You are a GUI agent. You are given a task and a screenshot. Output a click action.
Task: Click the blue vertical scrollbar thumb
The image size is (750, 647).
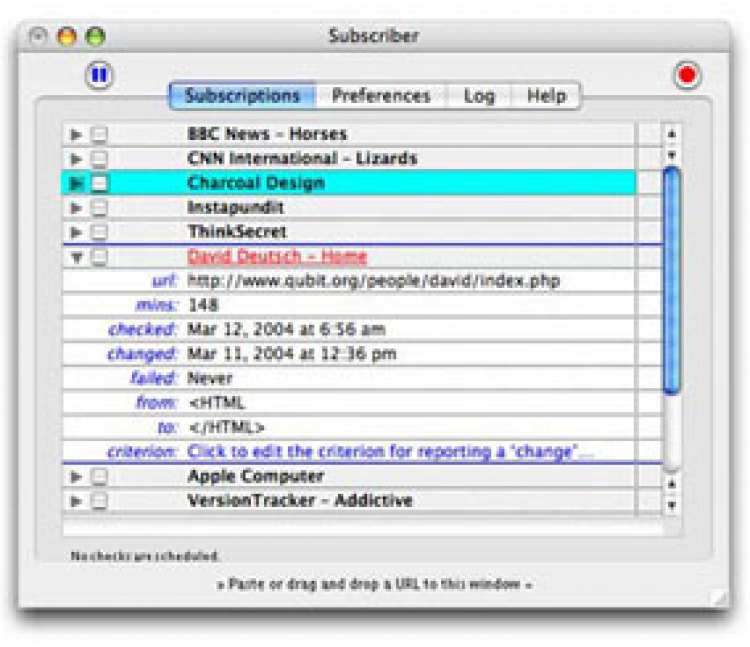[x=672, y=281]
